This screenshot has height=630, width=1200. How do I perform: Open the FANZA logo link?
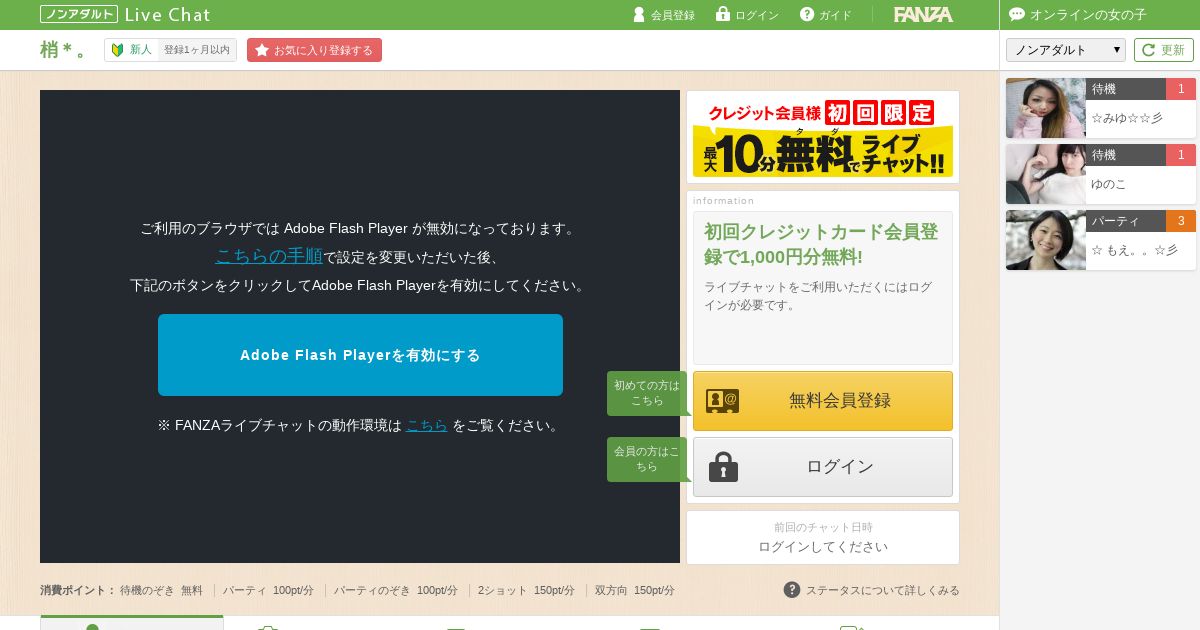[923, 14]
